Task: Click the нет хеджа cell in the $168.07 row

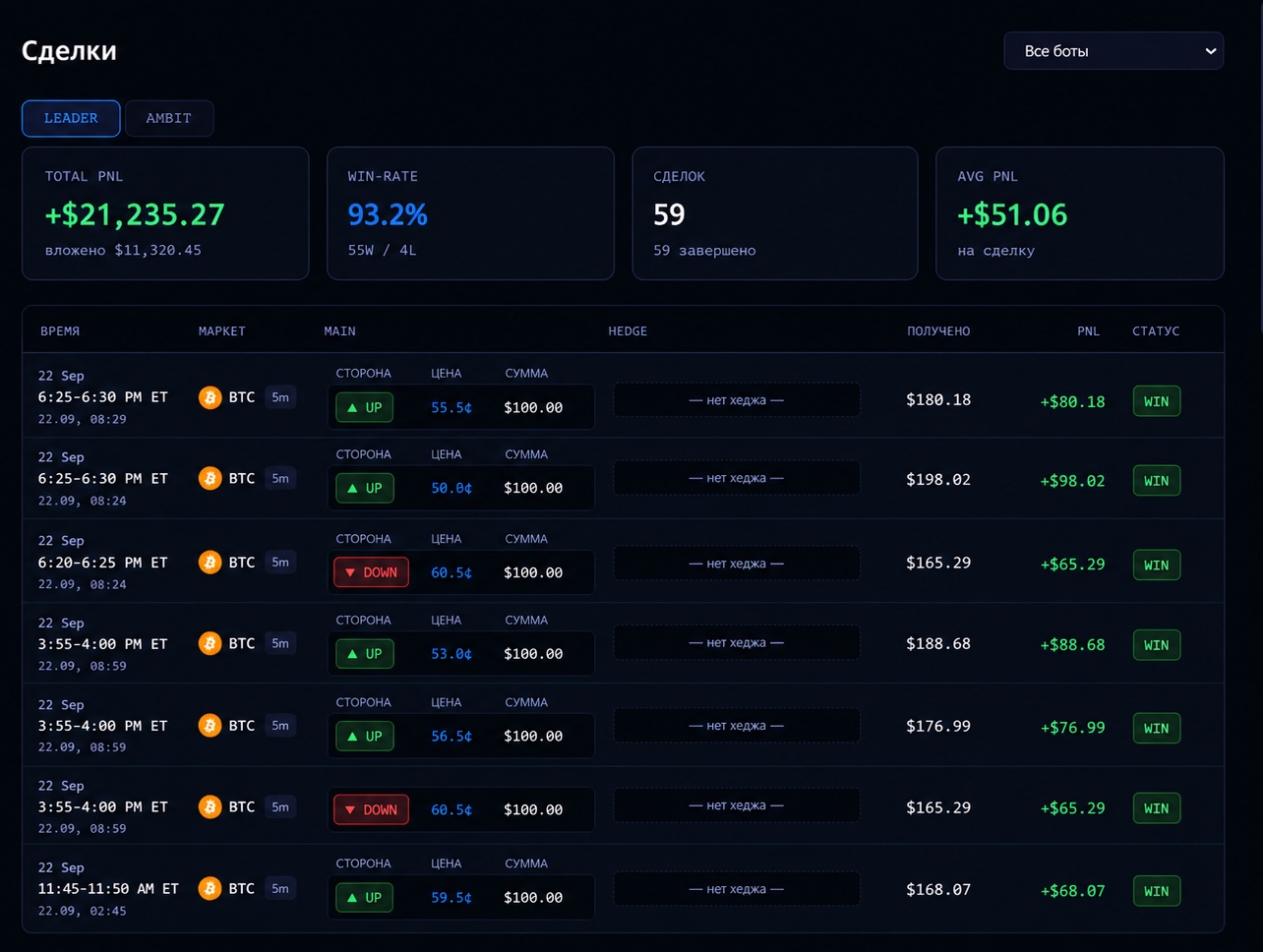Action: (737, 889)
